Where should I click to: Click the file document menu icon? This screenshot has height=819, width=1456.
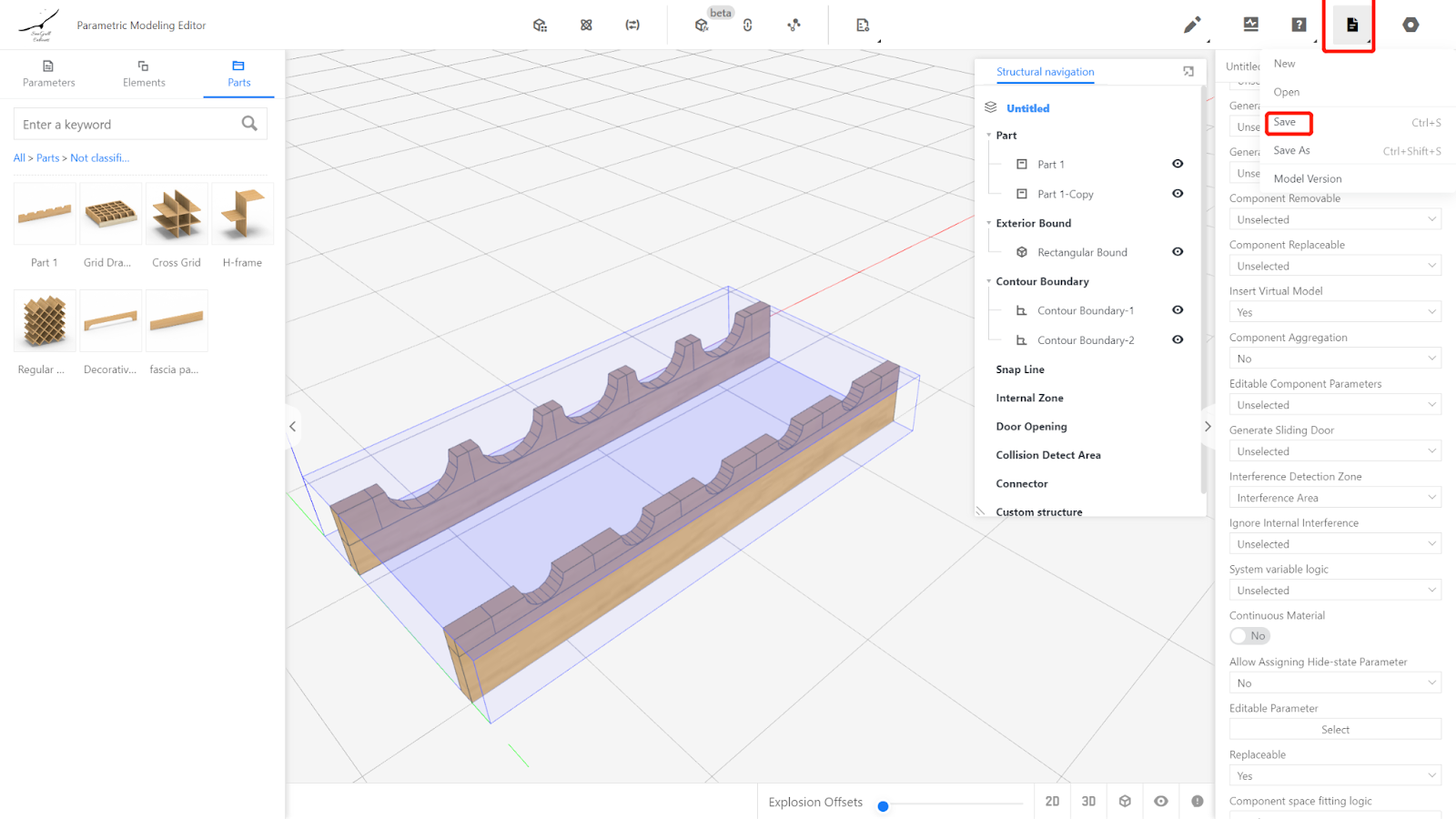pyautogui.click(x=1351, y=25)
